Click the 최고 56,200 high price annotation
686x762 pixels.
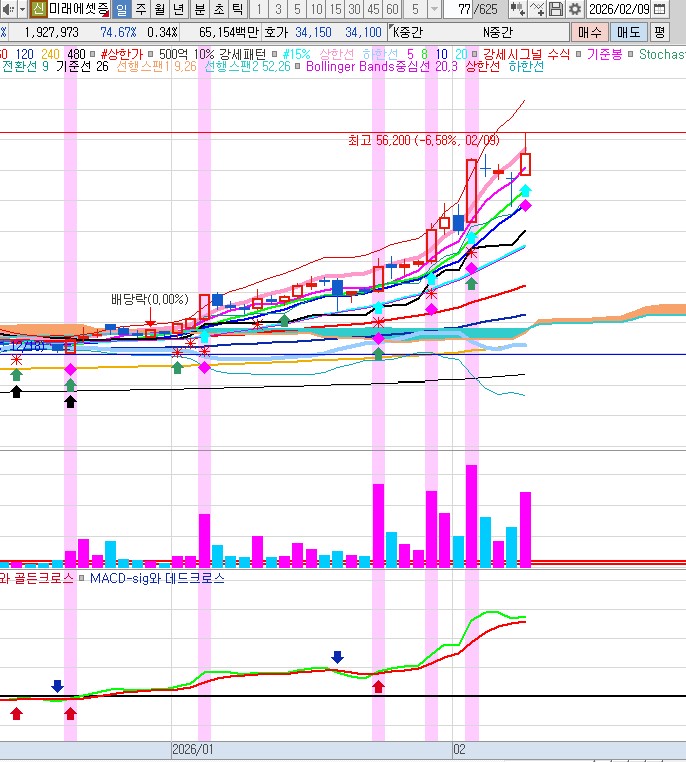424,140
